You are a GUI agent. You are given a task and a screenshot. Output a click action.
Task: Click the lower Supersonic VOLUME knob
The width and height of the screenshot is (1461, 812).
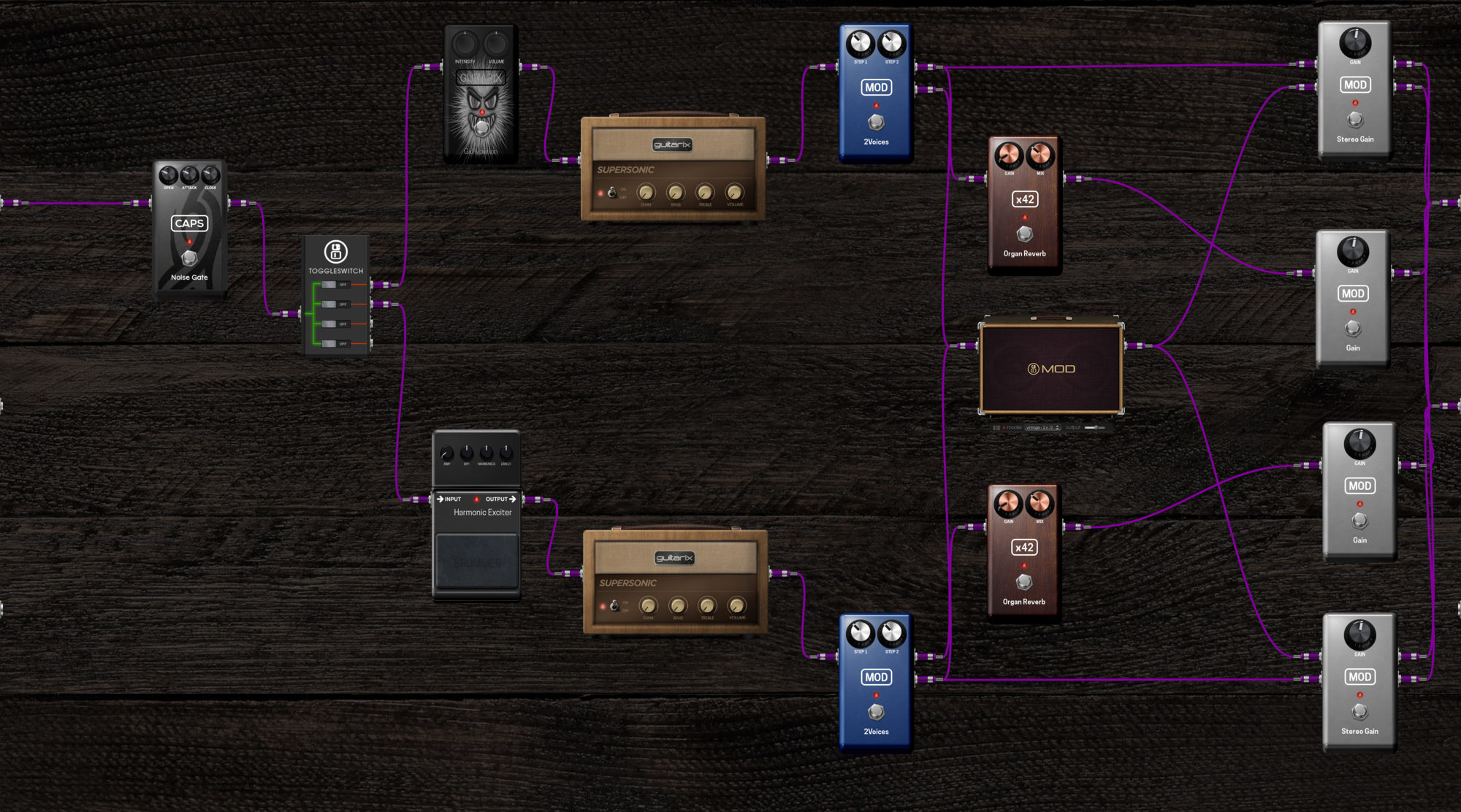click(x=737, y=606)
